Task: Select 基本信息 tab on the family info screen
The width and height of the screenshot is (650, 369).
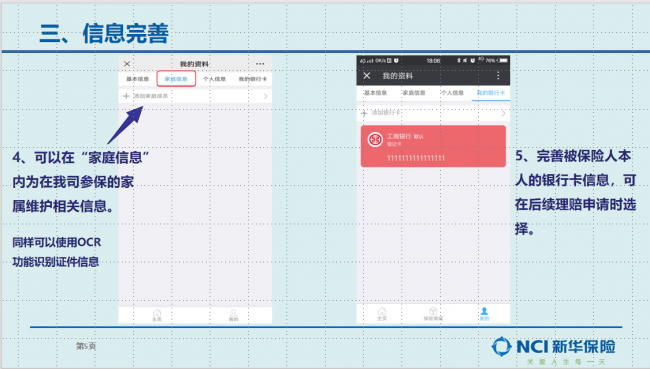Action: (x=138, y=79)
